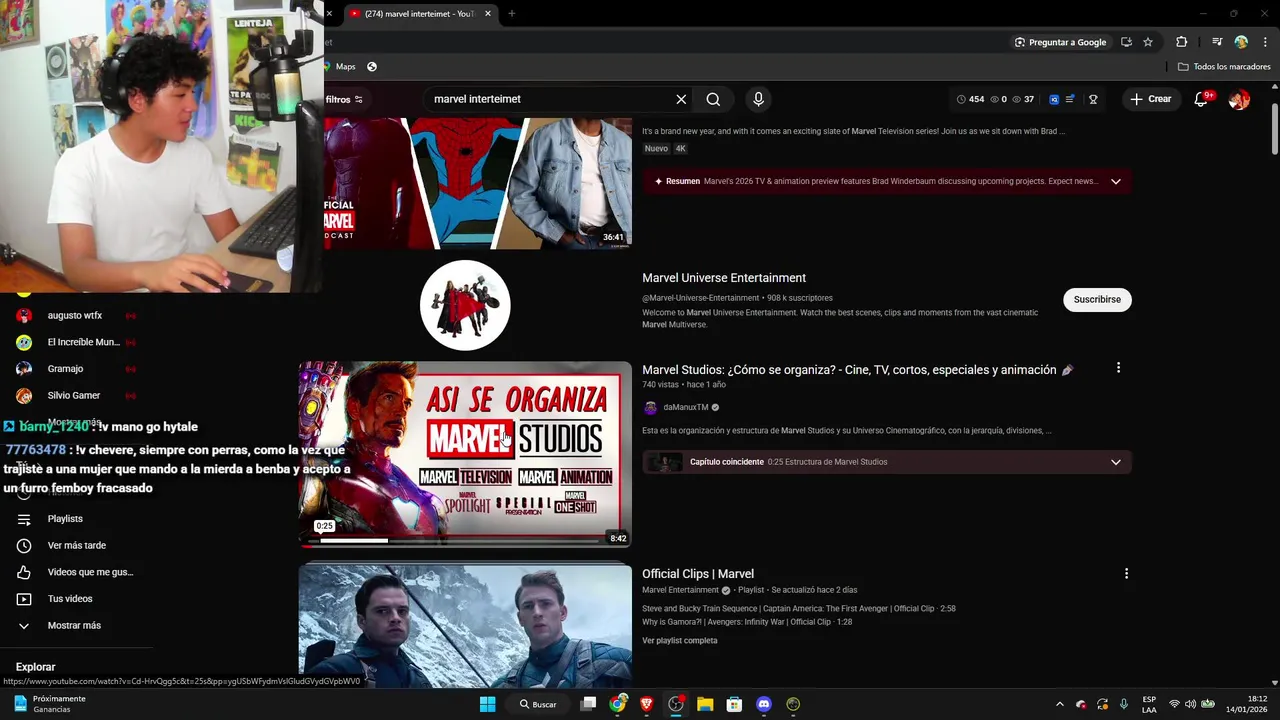This screenshot has width=1280, height=720.
Task: Open Marvel Universe Entertainment channel avatar
Action: coord(465,305)
